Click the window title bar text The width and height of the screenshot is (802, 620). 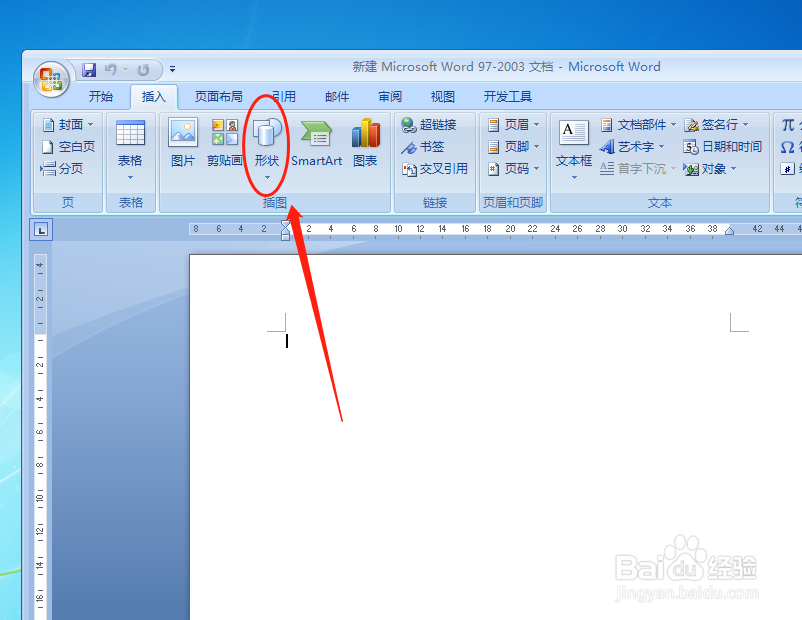(x=506, y=67)
